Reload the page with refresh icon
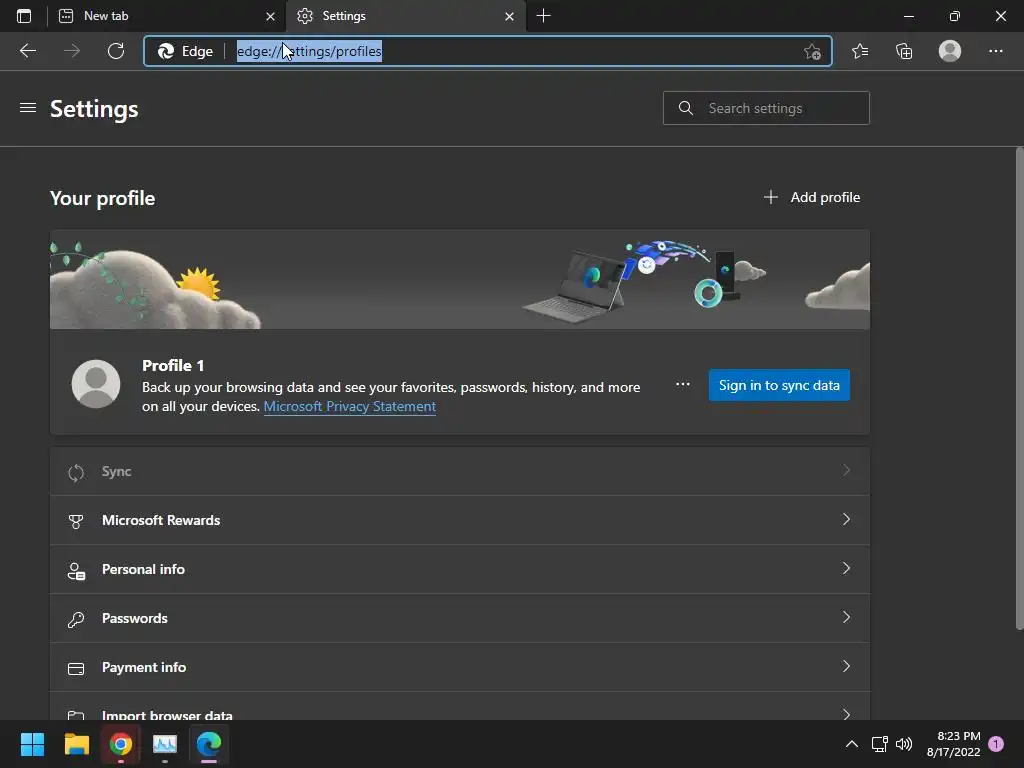The height and width of the screenshot is (768, 1024). pyautogui.click(x=116, y=51)
